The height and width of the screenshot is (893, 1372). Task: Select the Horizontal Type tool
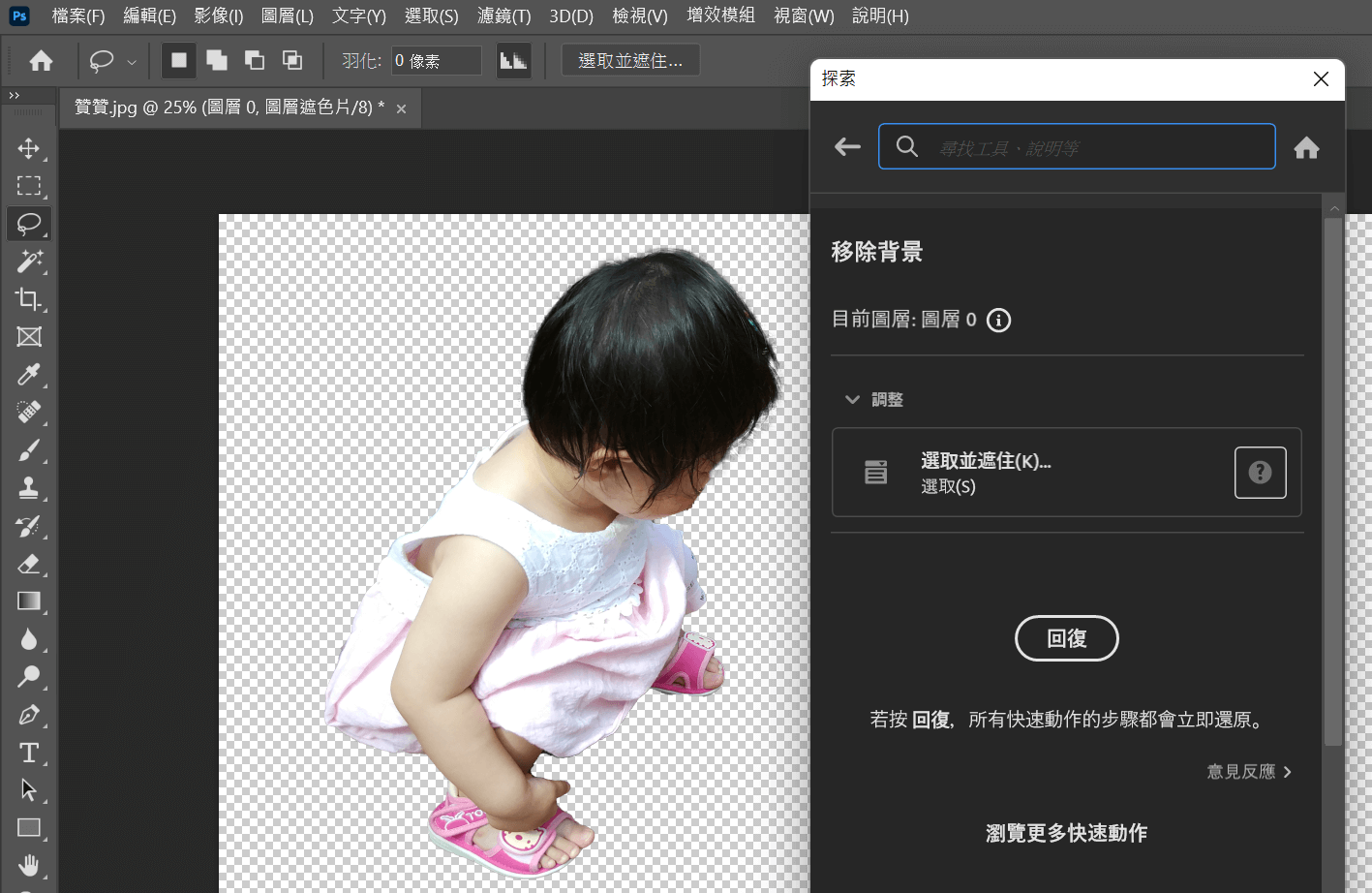pos(29,753)
